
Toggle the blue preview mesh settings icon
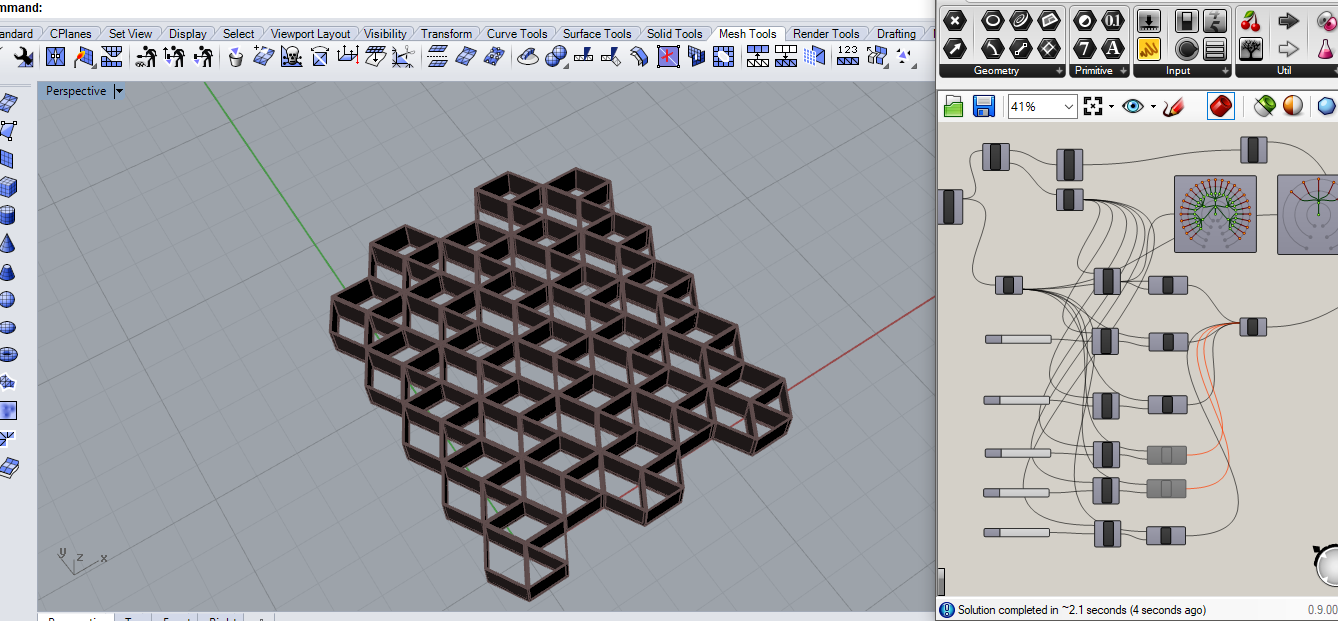pos(1327,106)
